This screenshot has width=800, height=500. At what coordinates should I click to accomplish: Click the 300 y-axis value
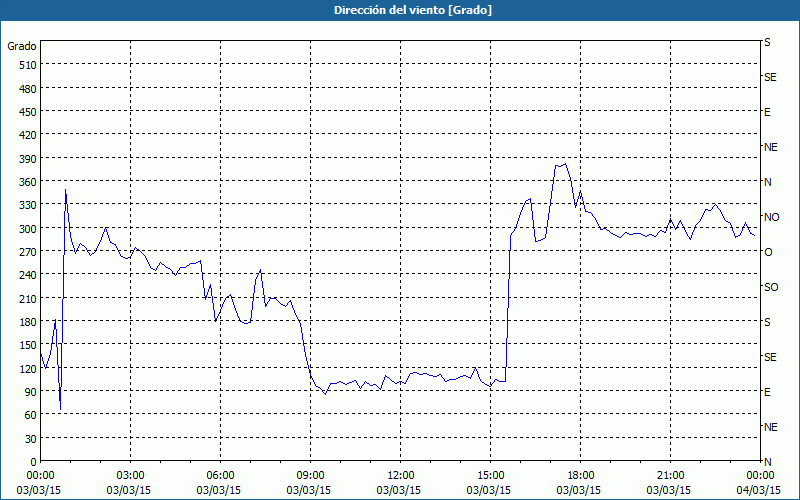28,229
